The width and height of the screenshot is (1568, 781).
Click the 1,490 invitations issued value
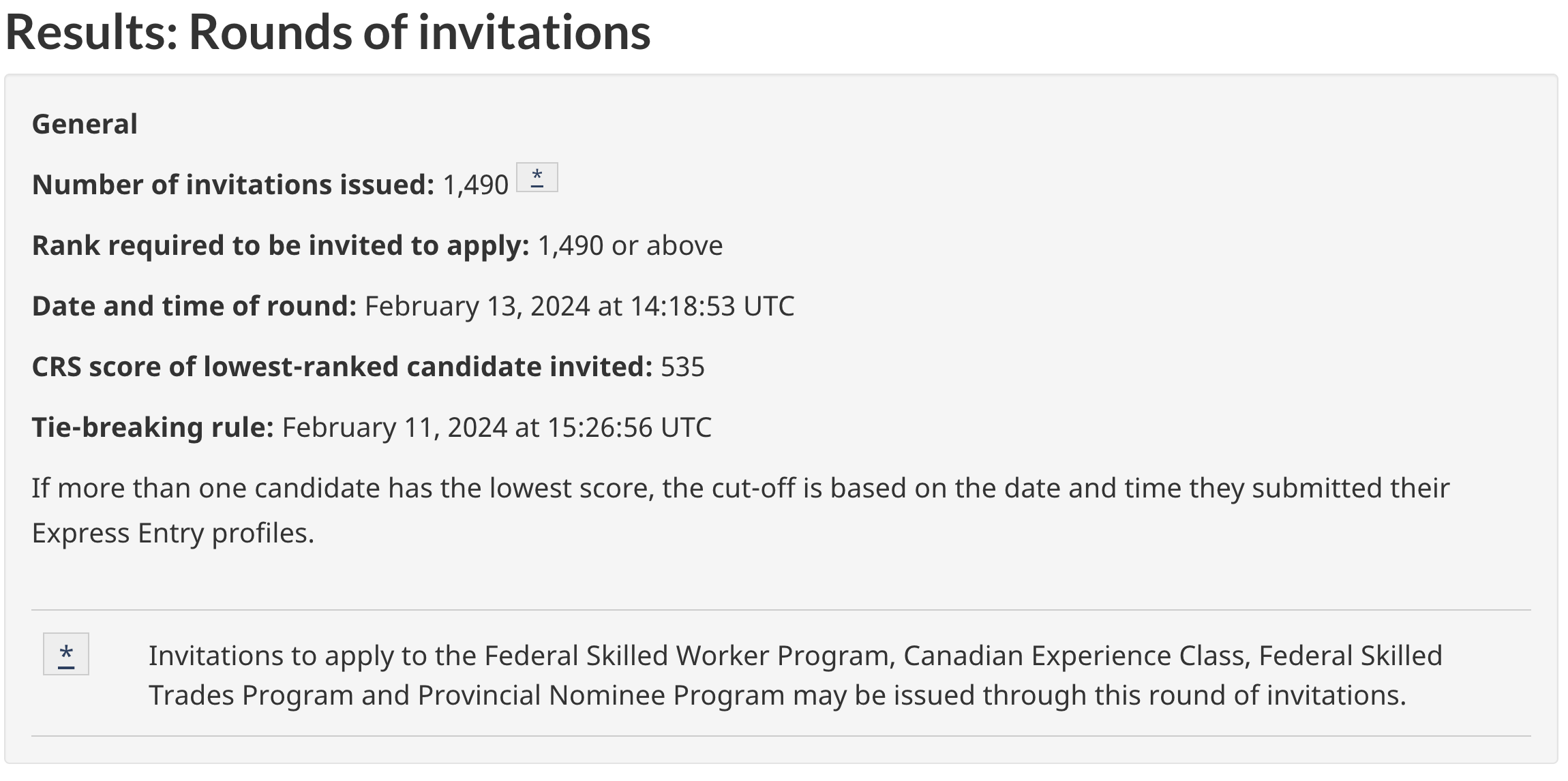pos(476,185)
